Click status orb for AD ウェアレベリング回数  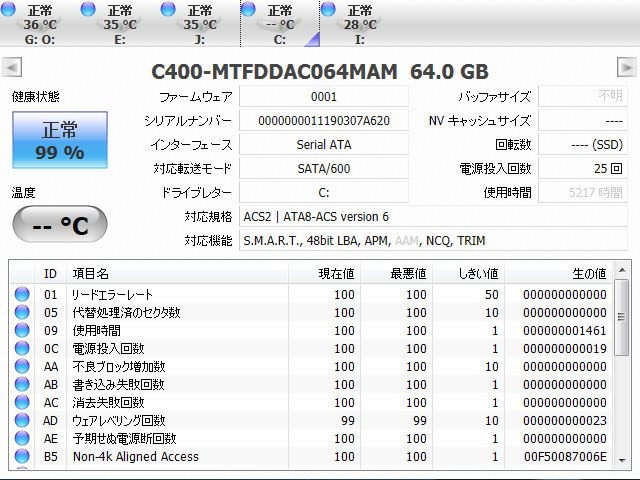click(x=22, y=420)
